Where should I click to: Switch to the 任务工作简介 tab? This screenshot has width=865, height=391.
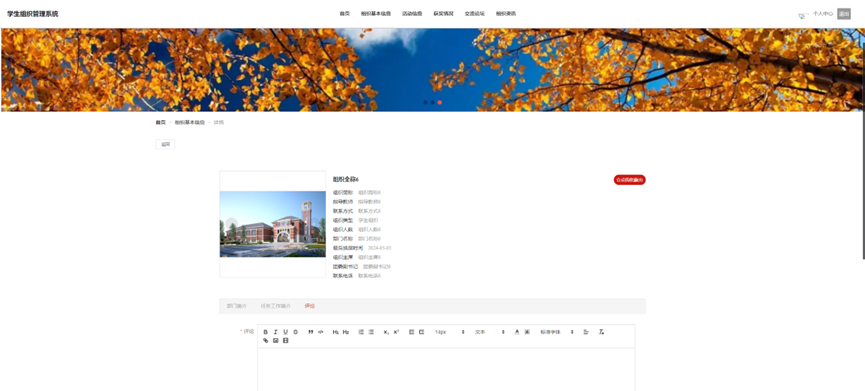pos(276,306)
